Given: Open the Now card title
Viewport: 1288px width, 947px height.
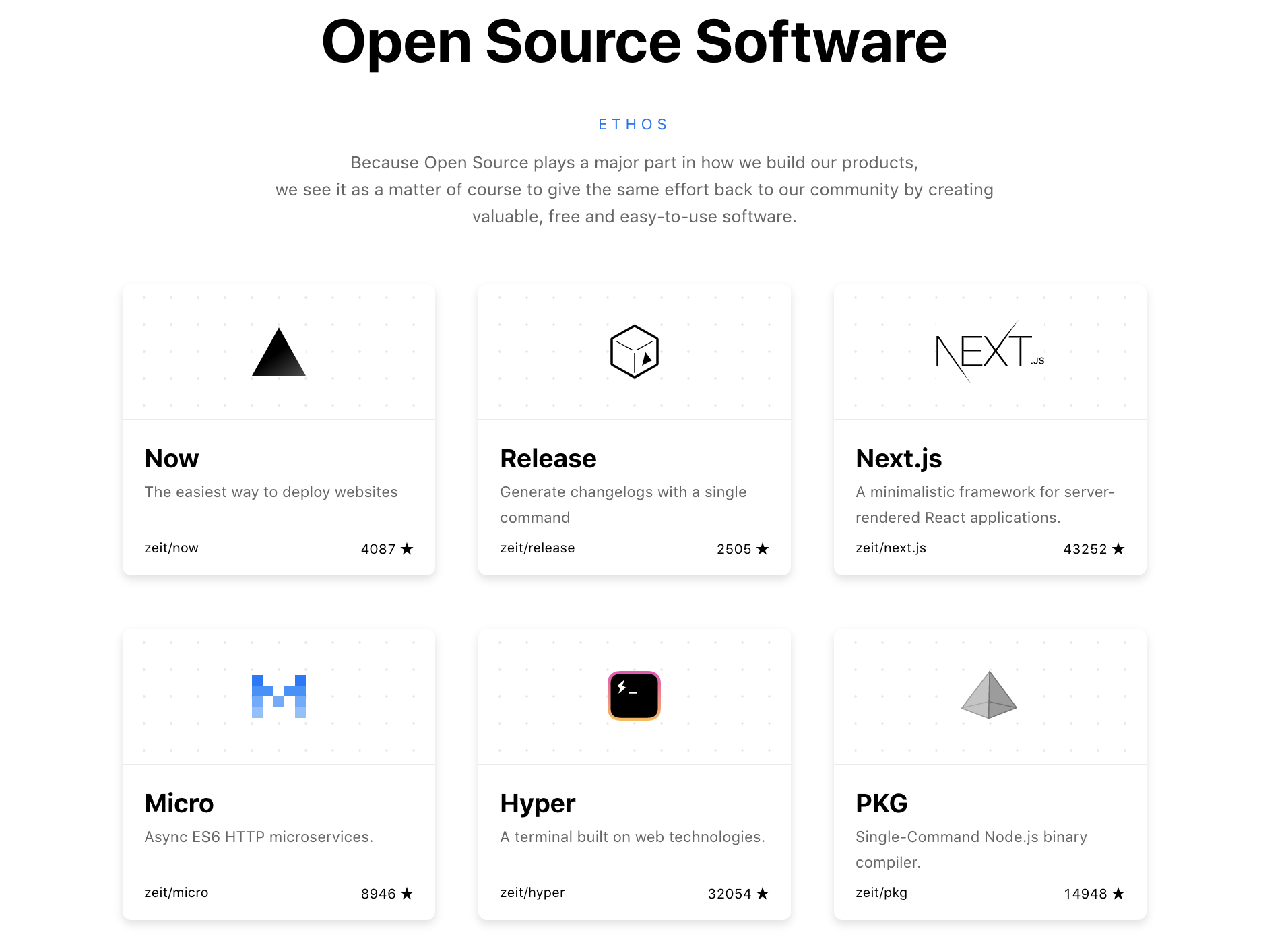Looking at the screenshot, I should click(x=172, y=459).
